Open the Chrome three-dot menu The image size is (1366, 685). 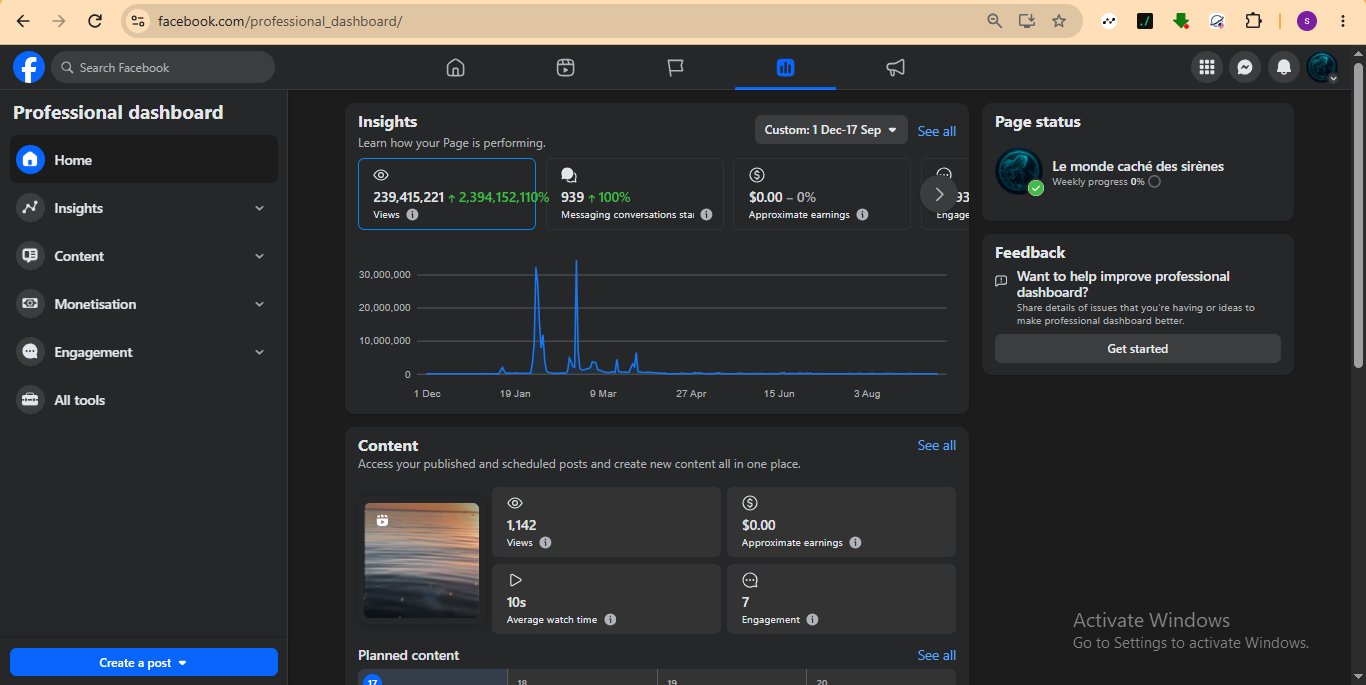[1341, 20]
